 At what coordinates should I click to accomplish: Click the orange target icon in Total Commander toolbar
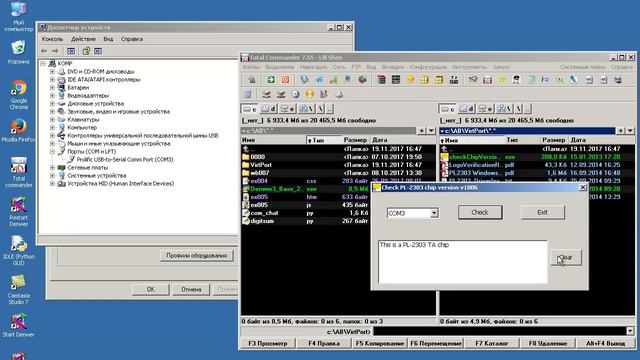(x=285, y=80)
